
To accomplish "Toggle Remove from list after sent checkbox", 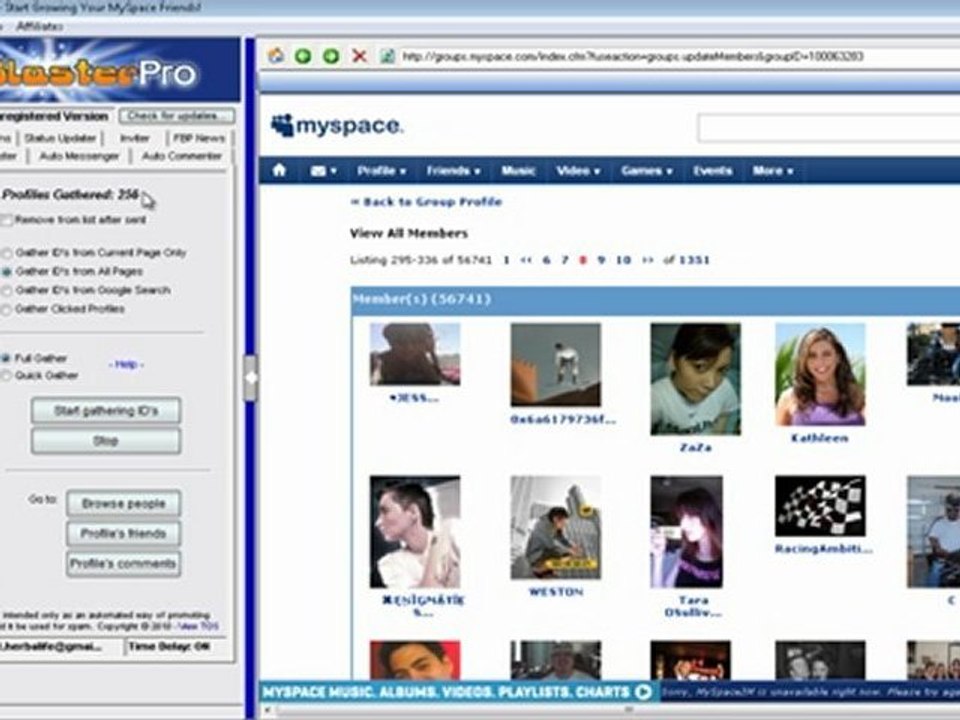I will point(7,220).
